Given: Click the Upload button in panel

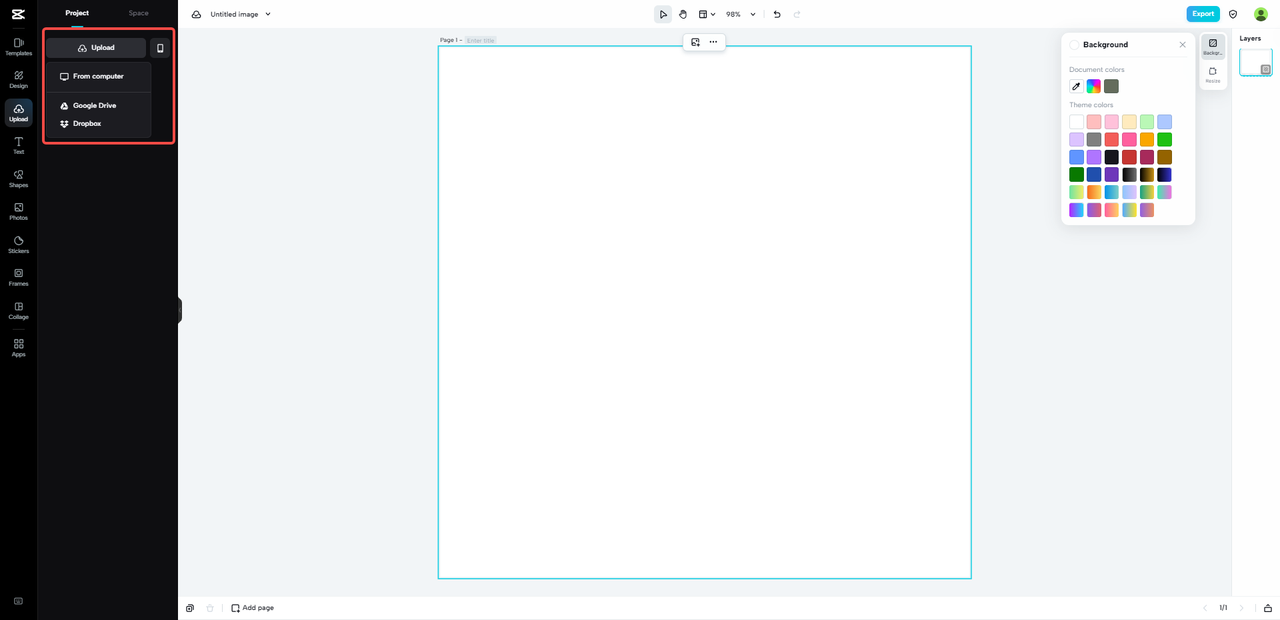Looking at the screenshot, I should pos(96,48).
